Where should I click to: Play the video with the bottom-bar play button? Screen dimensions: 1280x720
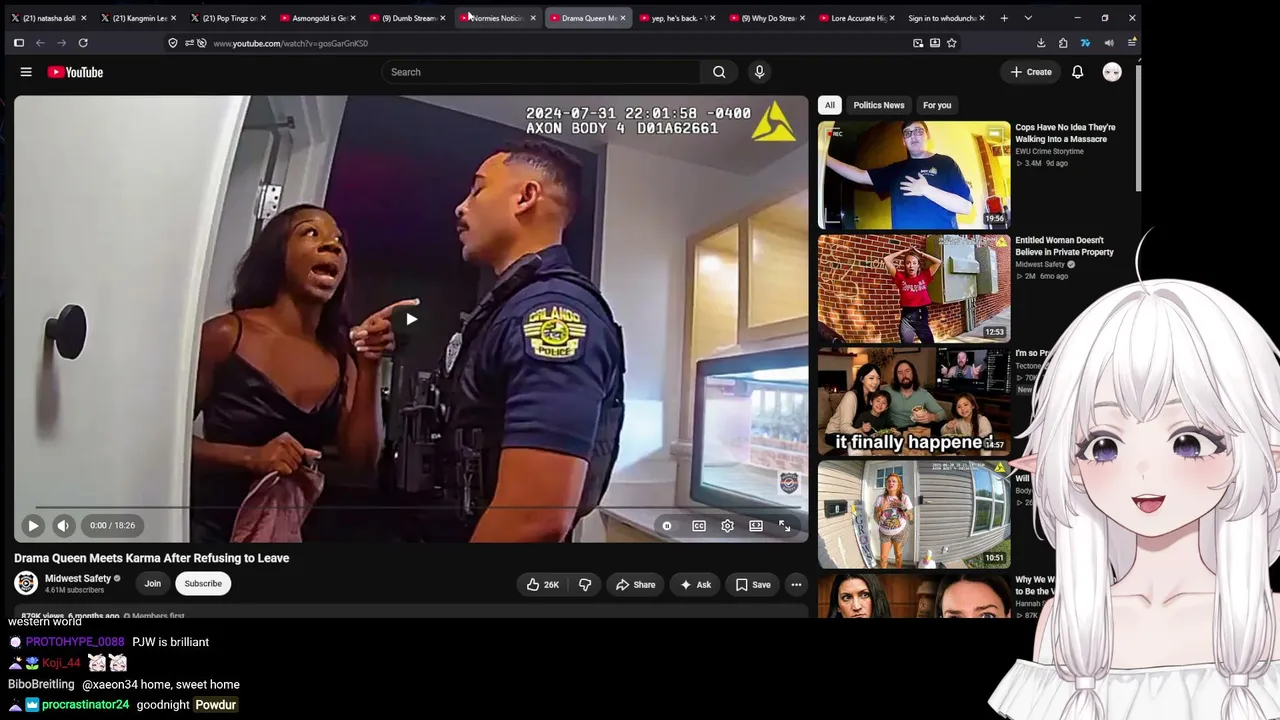33,525
